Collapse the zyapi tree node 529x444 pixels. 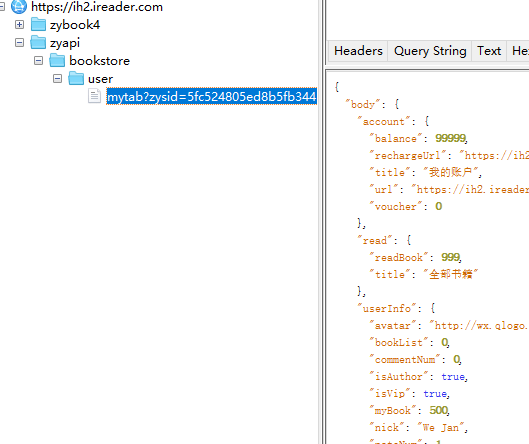20,43
